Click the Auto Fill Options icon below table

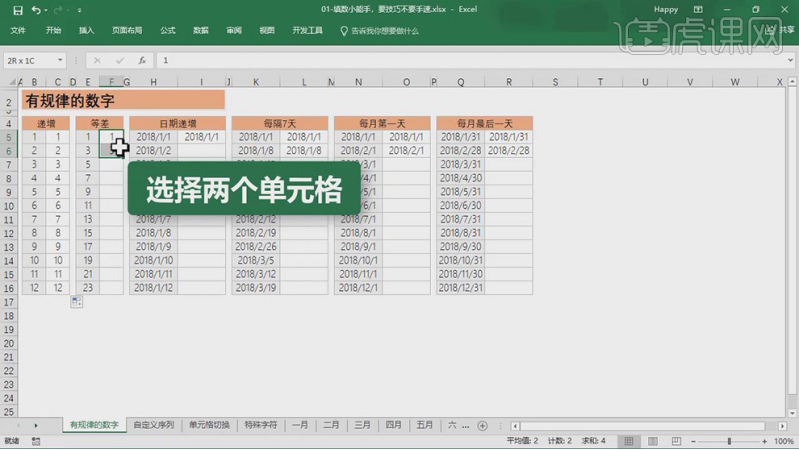[76, 302]
